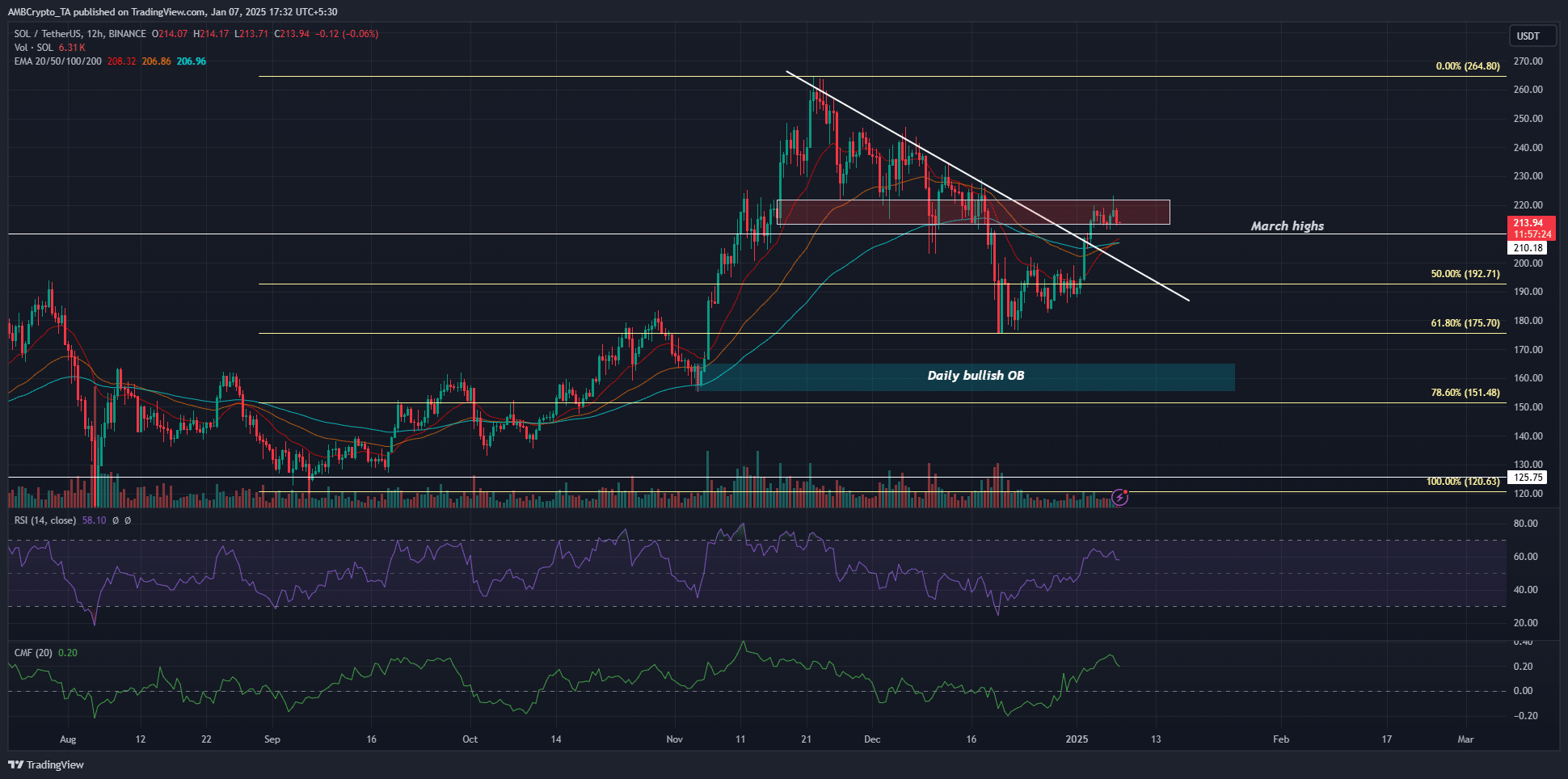This screenshot has width=1568, height=779.
Task: Select the CMF (20) indicator legend
Action: coord(33,653)
